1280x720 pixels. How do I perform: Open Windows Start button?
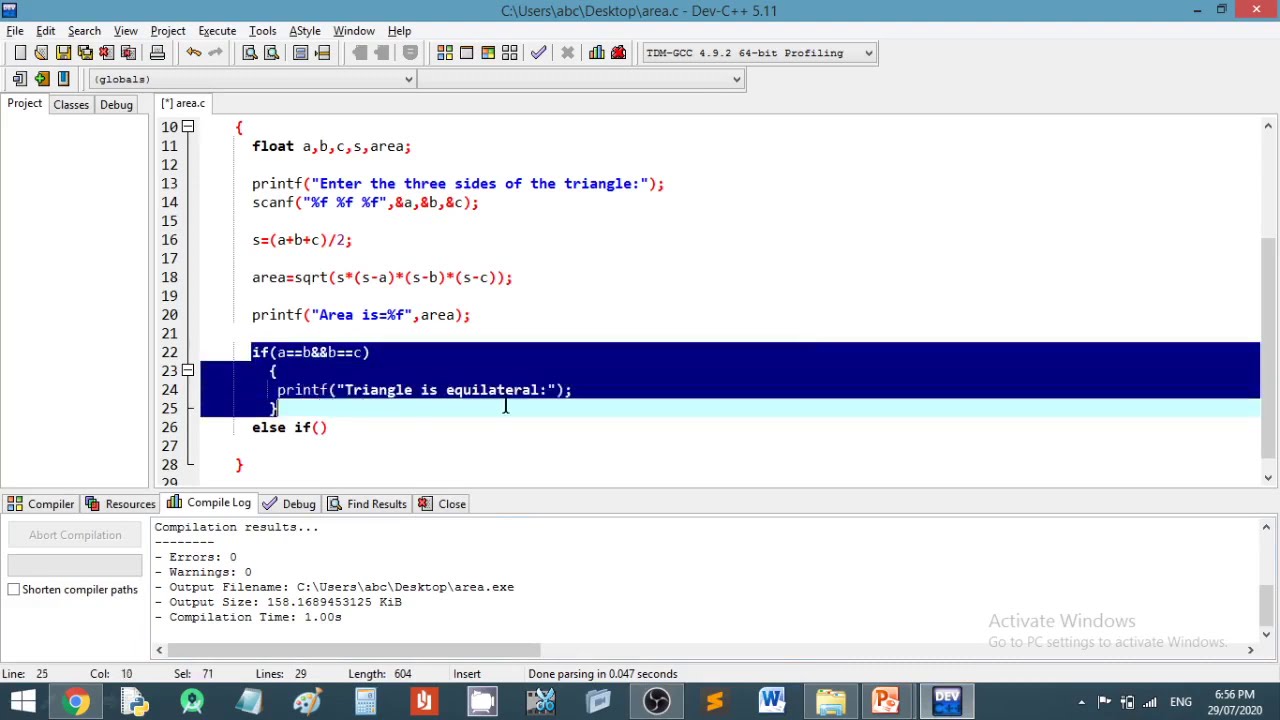pos(22,701)
